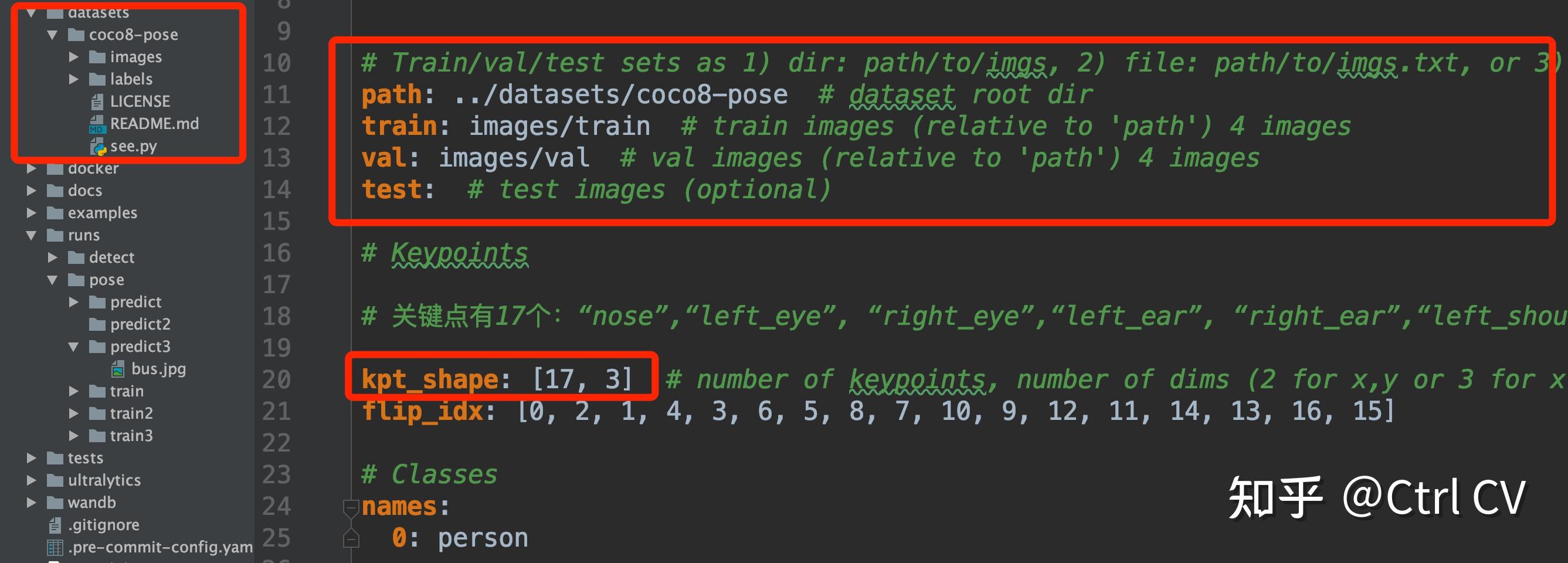
Task: Click the bus.jpg image file icon
Action: coord(118,369)
